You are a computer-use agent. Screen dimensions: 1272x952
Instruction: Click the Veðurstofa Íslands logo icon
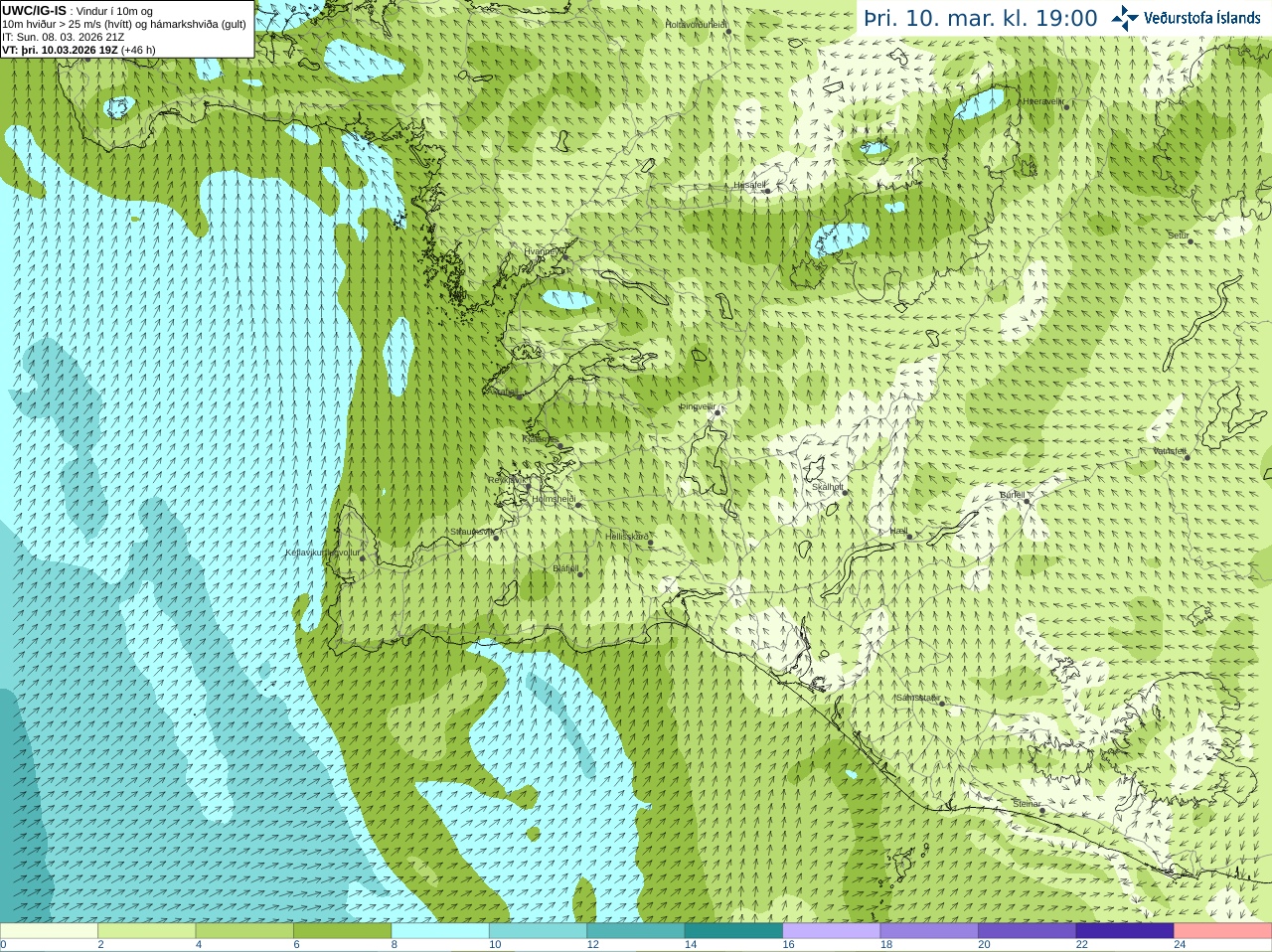pyautogui.click(x=1125, y=18)
